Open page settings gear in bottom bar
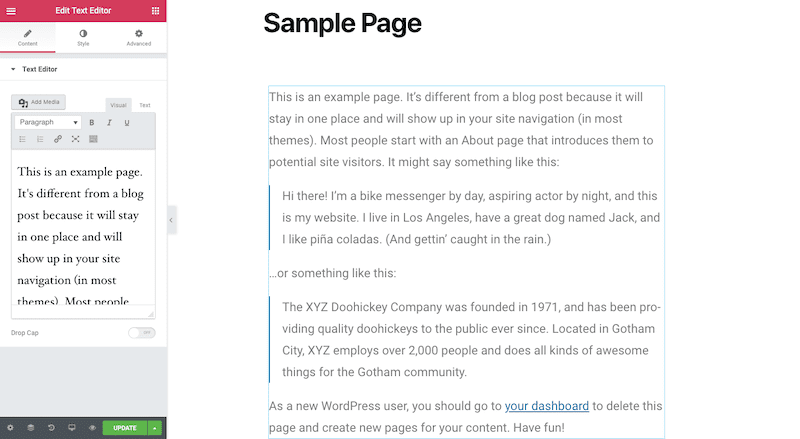This screenshot has width=800, height=439. (10, 428)
